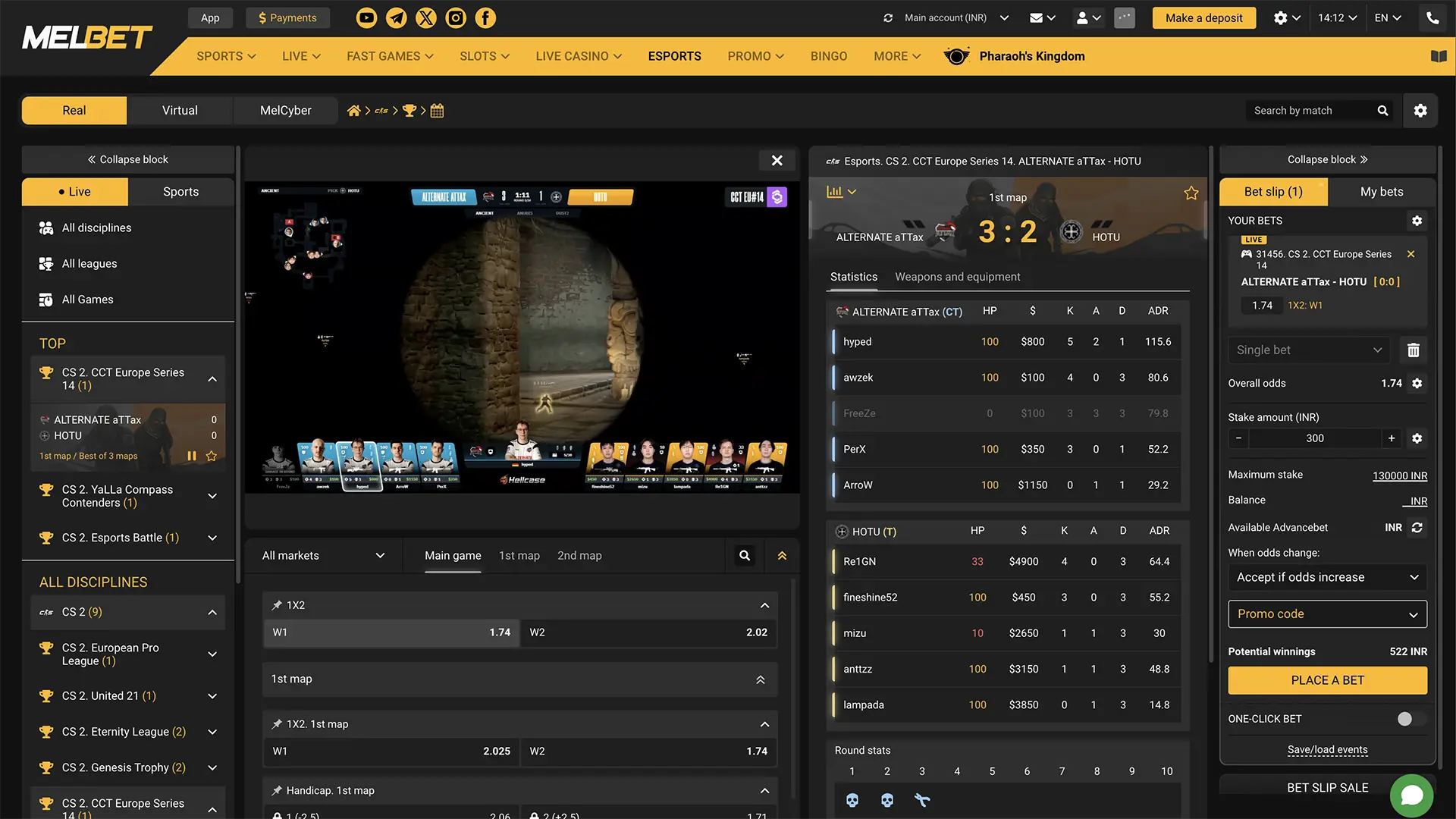Switch to the Sports tab in the left panel
Screen dimensions: 1456x819
180,191
